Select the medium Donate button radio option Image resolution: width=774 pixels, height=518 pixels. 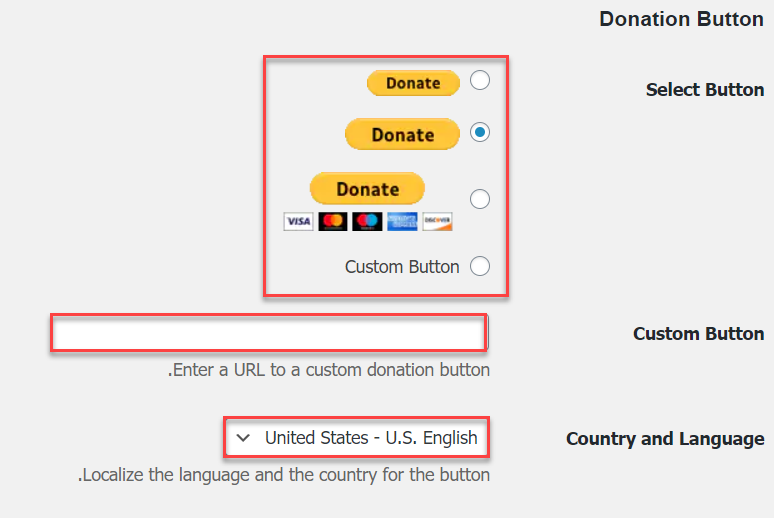coord(480,132)
